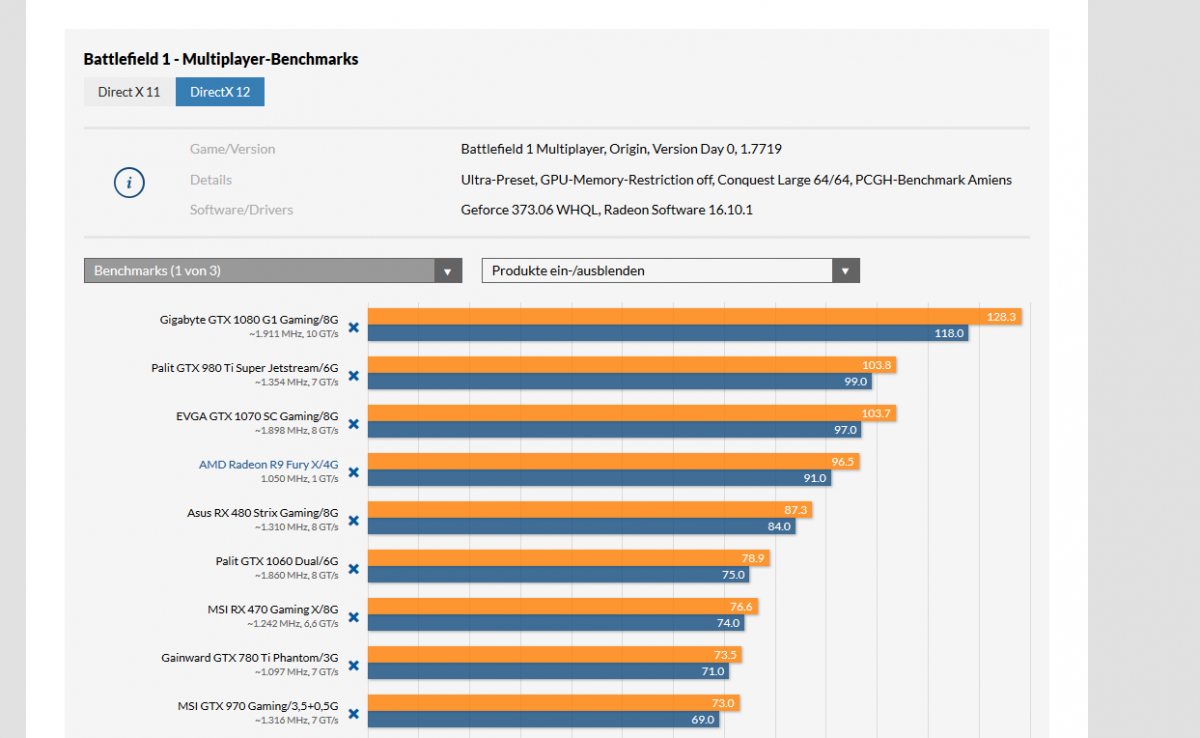Remove Gigabyte GTX 1080 G1 Gaming with X
1200x738 pixels.
(x=353, y=327)
